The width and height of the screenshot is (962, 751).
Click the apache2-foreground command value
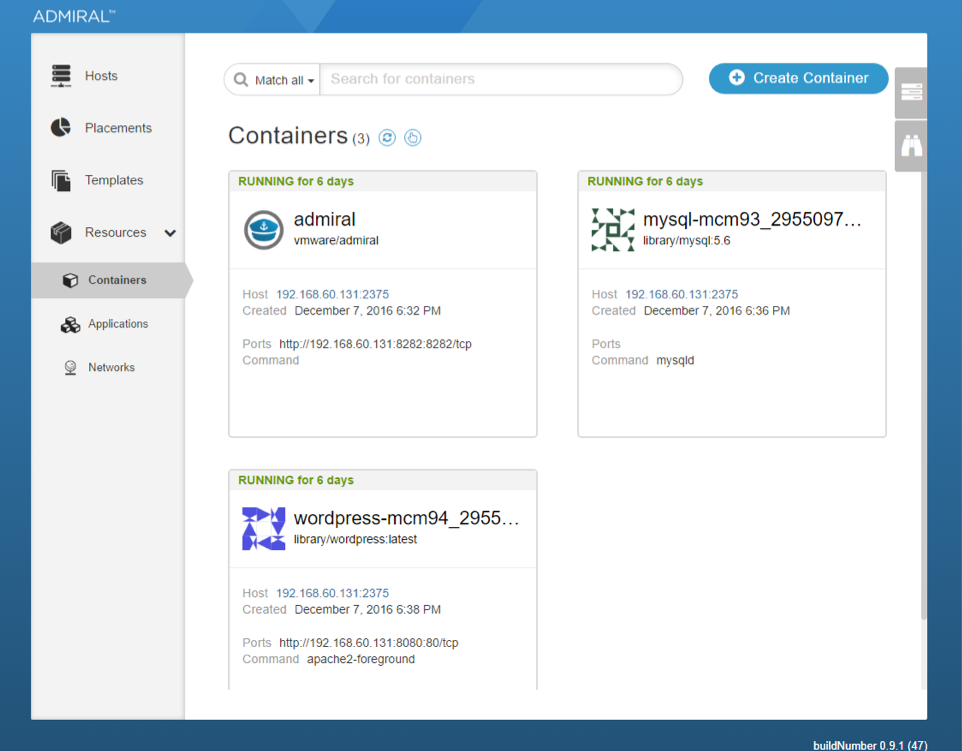coord(361,660)
